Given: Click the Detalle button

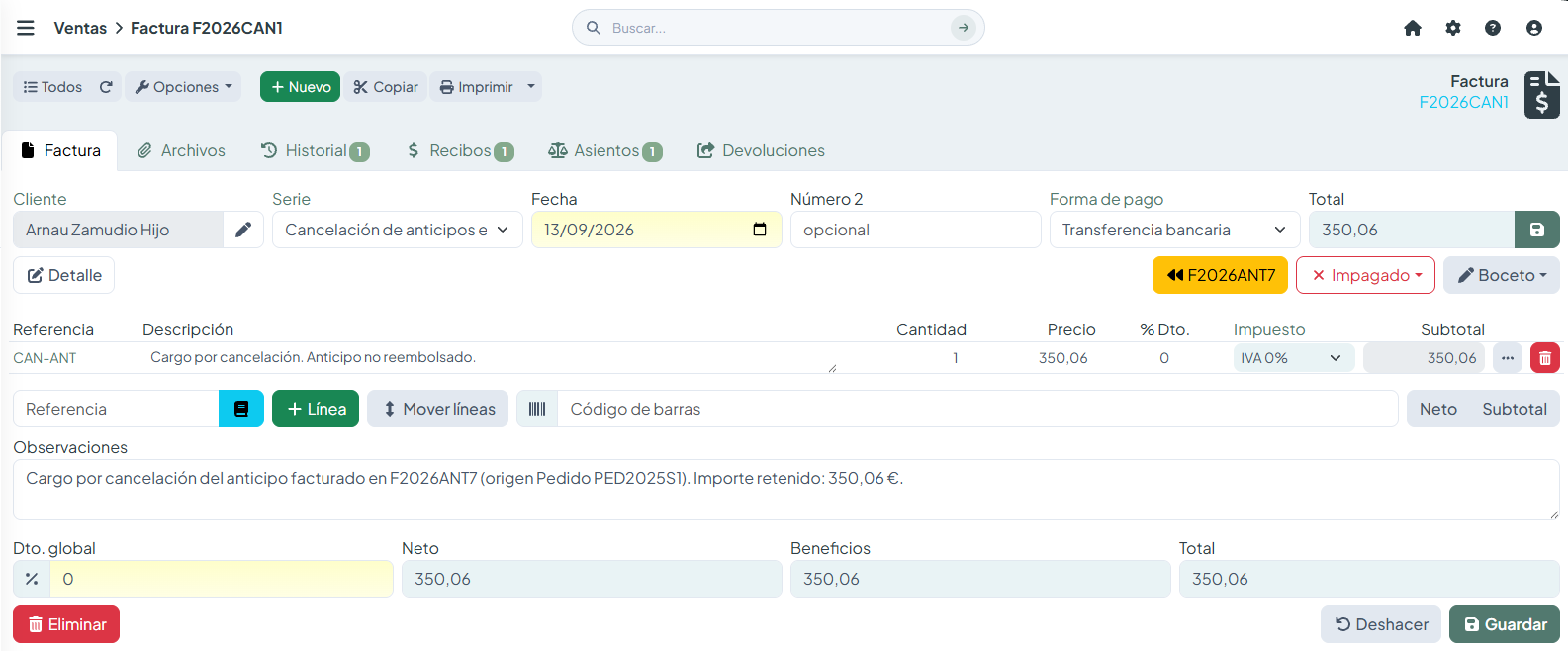Looking at the screenshot, I should (64, 275).
